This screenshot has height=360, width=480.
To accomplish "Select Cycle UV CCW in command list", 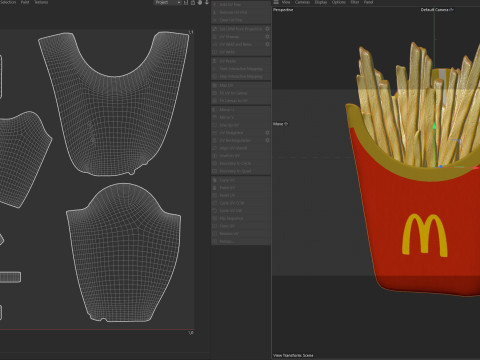I will point(241,203).
